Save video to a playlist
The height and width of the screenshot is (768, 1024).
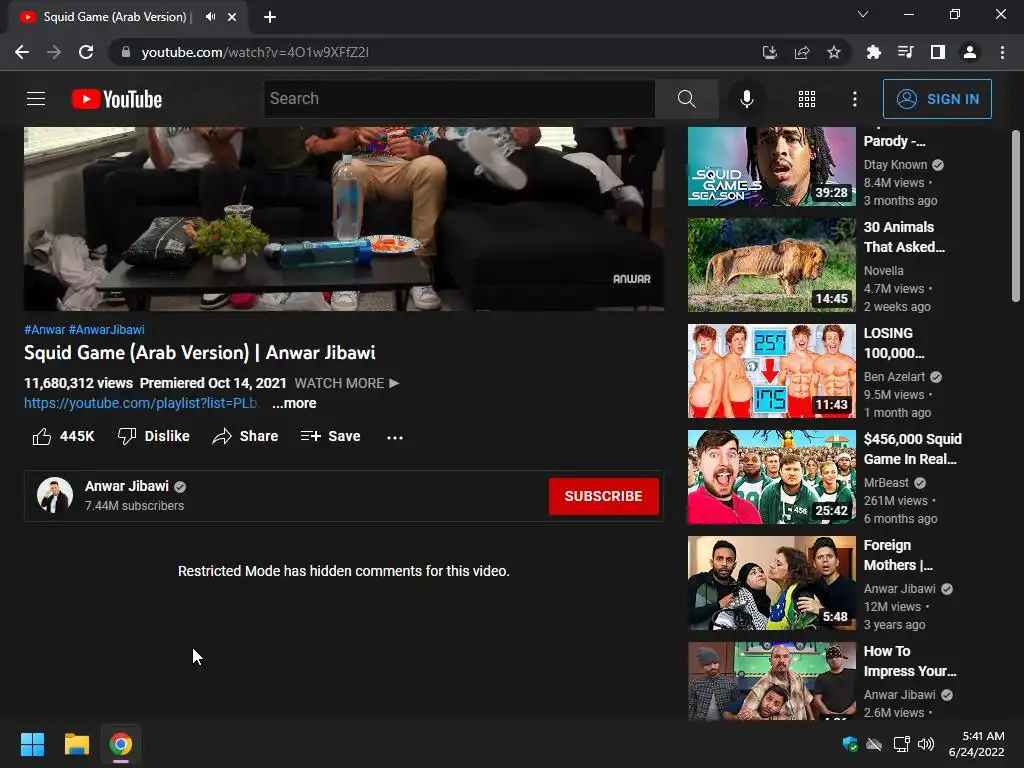tap(330, 436)
